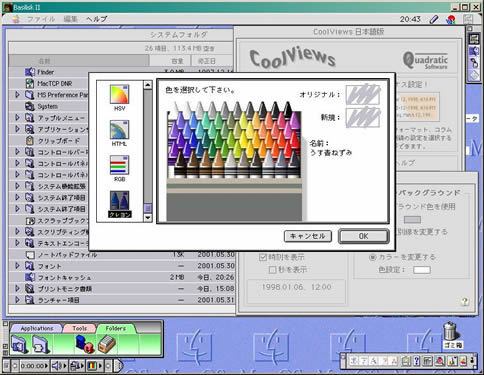Viewport: 484px width, 375px height.
Task: Click the オリジナル original color sample
Action: tap(363, 95)
